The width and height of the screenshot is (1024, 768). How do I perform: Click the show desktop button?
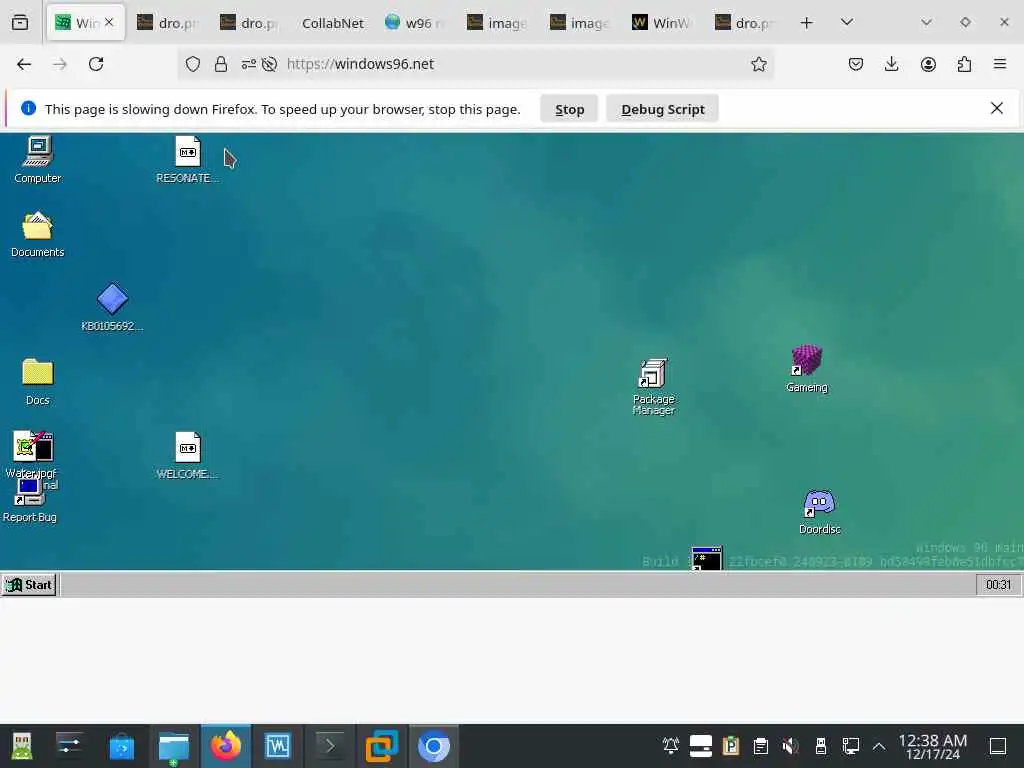pyautogui.click(x=998, y=746)
